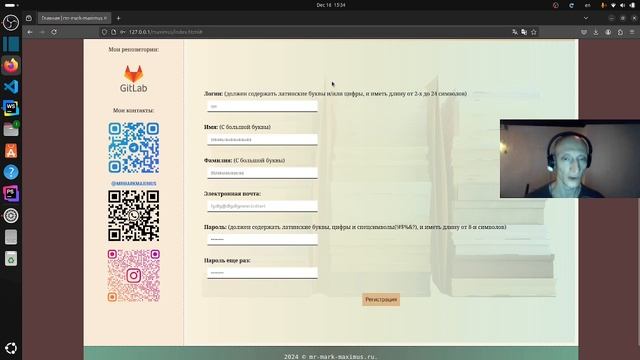640x360 pixels.
Task: Click the shield tracking-protection icon
Action: [104, 32]
